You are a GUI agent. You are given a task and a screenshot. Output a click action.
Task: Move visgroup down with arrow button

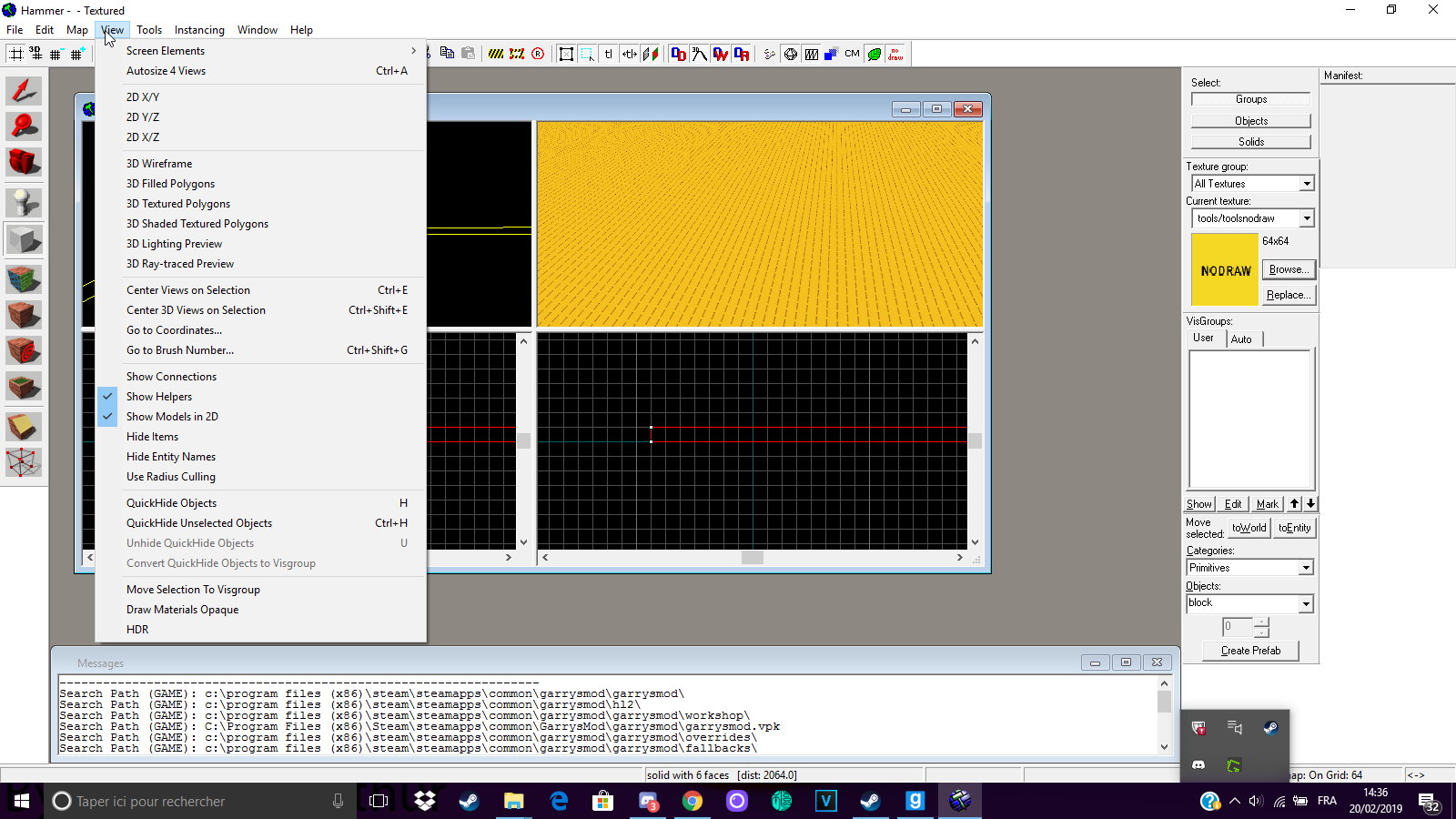tap(1310, 503)
